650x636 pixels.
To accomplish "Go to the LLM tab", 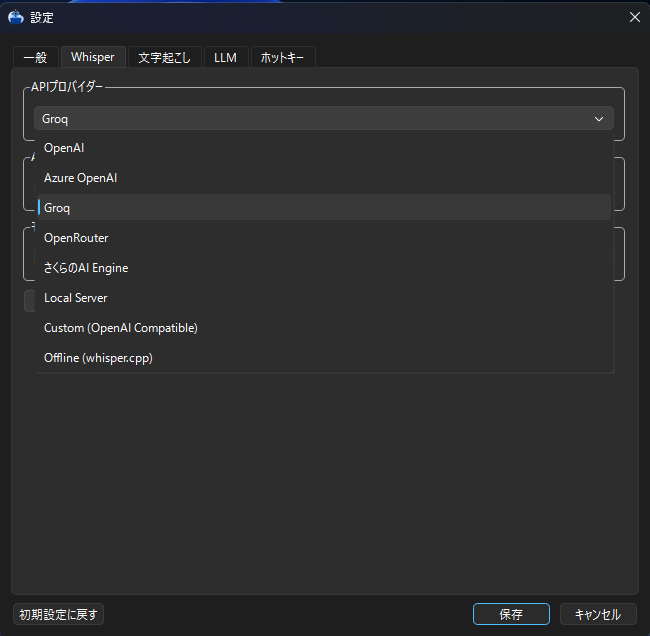I will 225,58.
